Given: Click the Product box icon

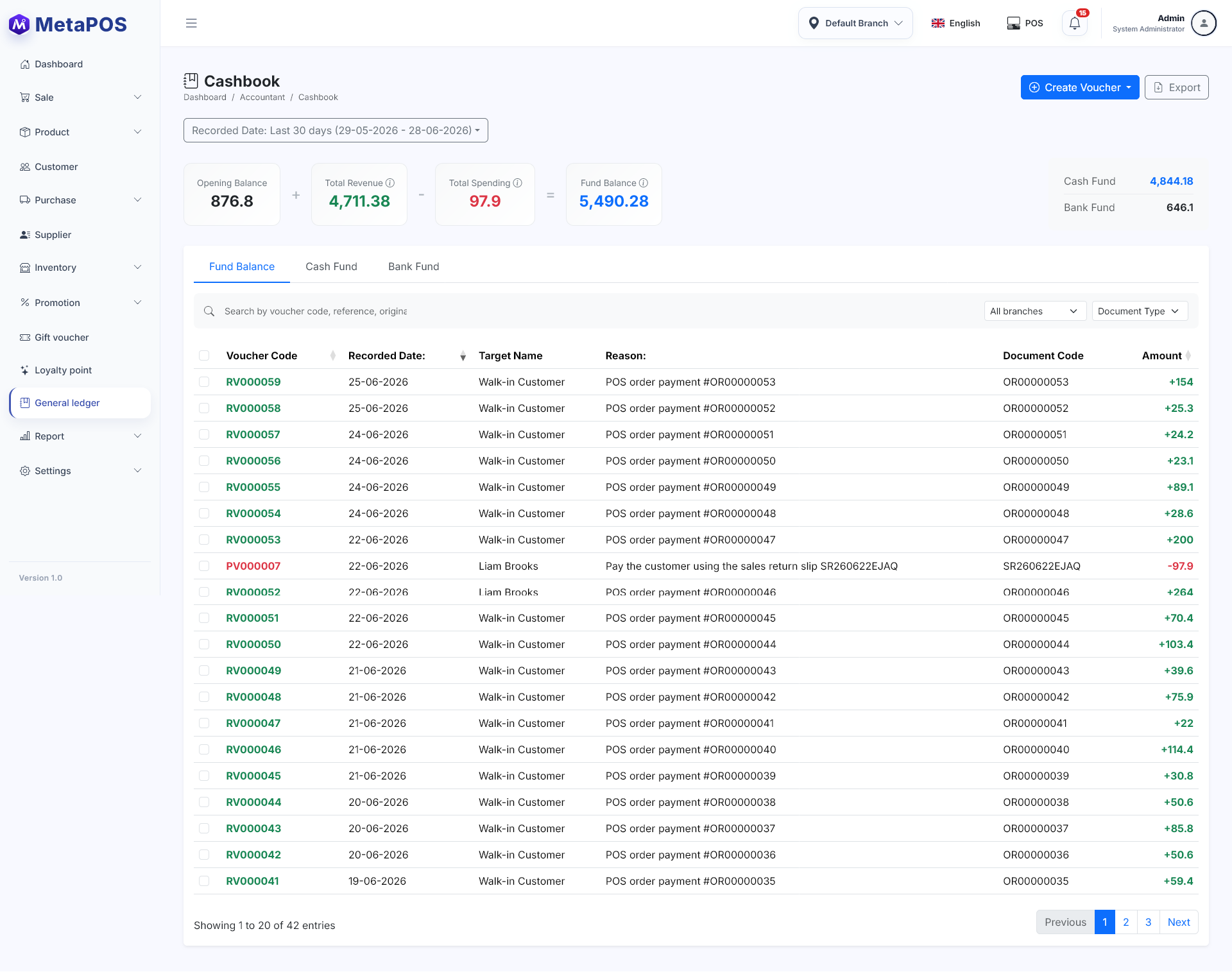Looking at the screenshot, I should tap(25, 132).
